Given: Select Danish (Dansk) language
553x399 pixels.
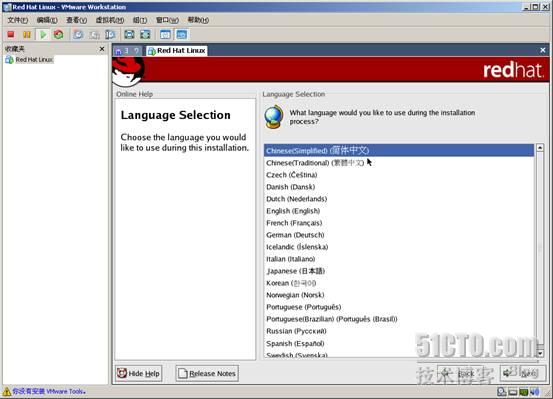Looking at the screenshot, I should (399, 187).
